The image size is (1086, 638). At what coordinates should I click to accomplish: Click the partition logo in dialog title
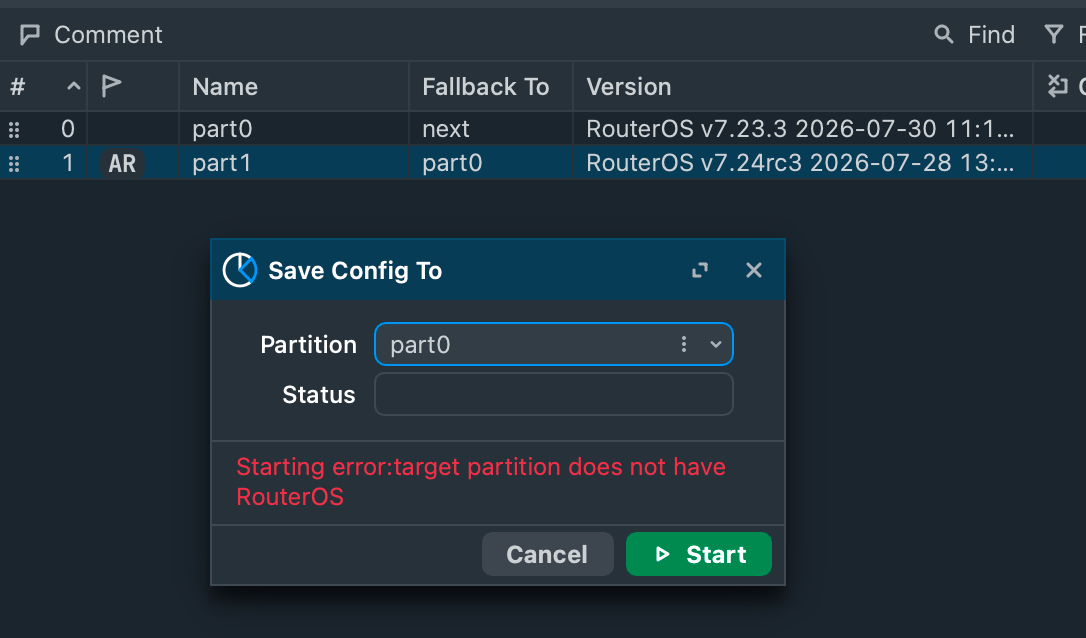point(240,270)
